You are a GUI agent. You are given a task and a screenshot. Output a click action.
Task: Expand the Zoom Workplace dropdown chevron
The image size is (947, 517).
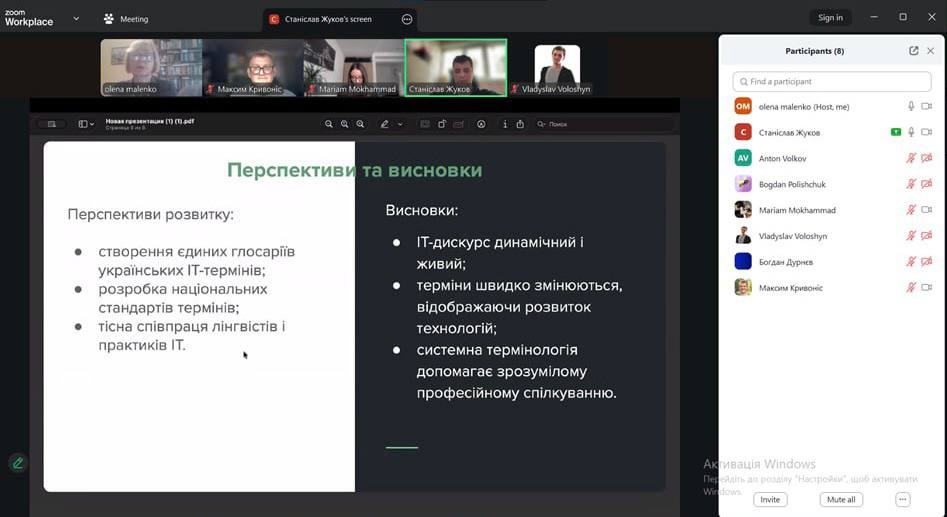pos(76,18)
